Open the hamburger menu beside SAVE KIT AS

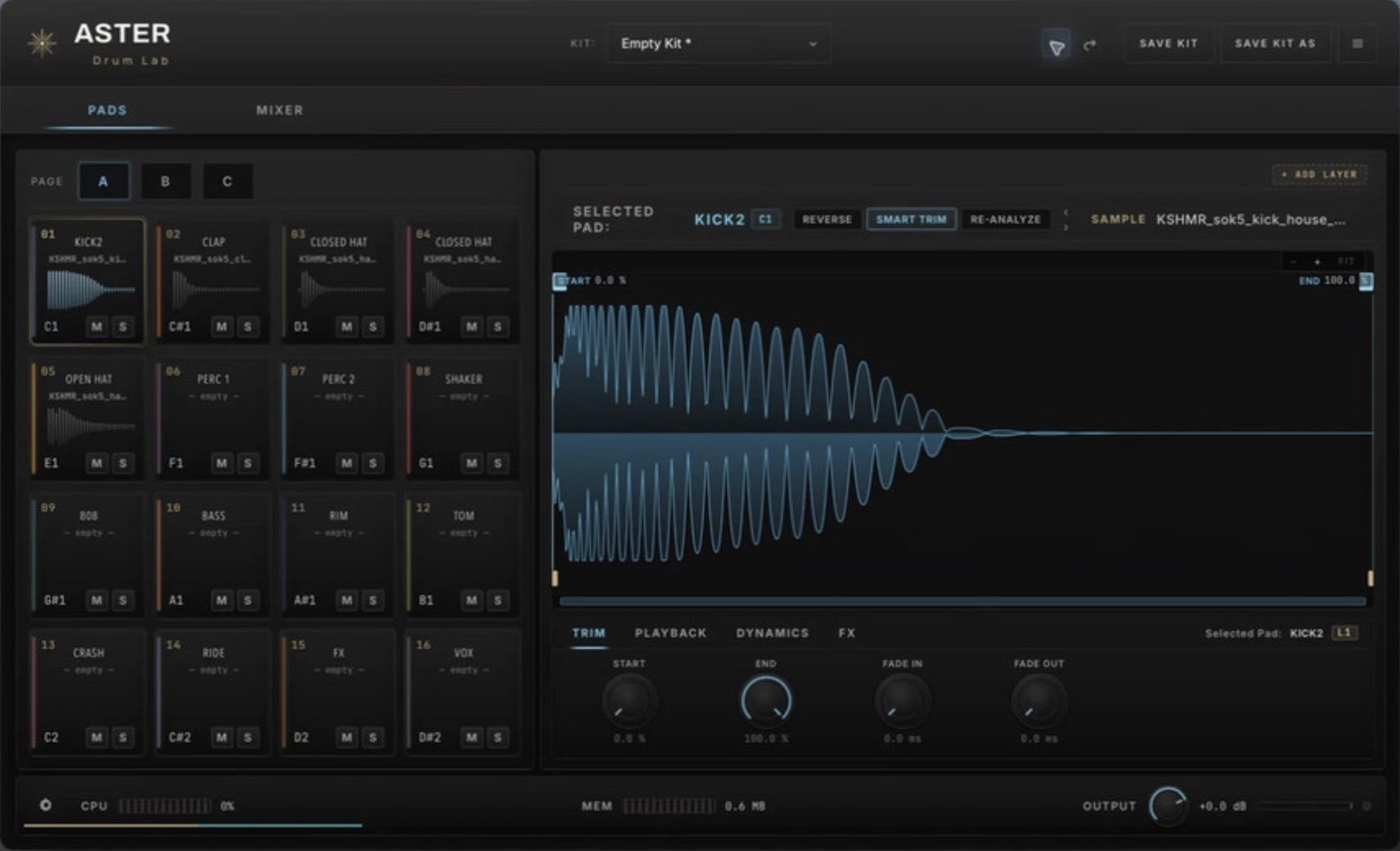[x=1357, y=43]
